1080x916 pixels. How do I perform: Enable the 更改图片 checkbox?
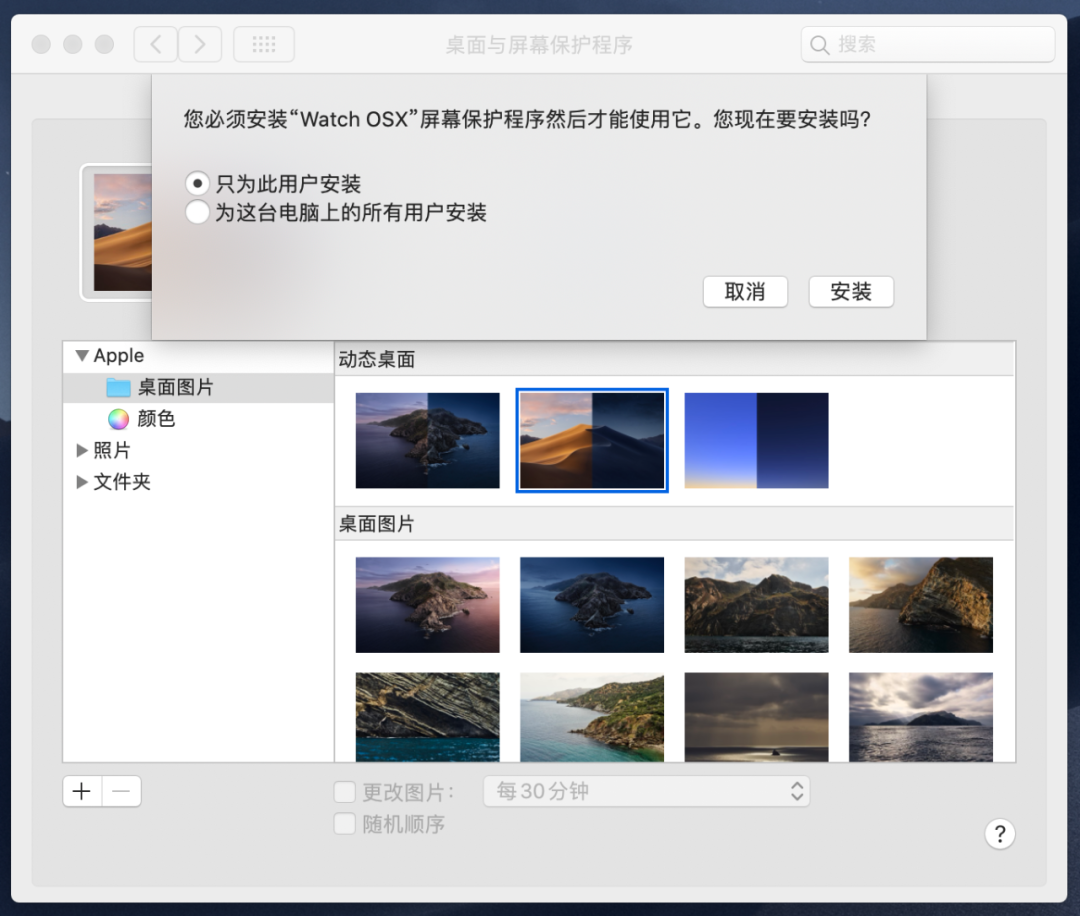[345, 792]
